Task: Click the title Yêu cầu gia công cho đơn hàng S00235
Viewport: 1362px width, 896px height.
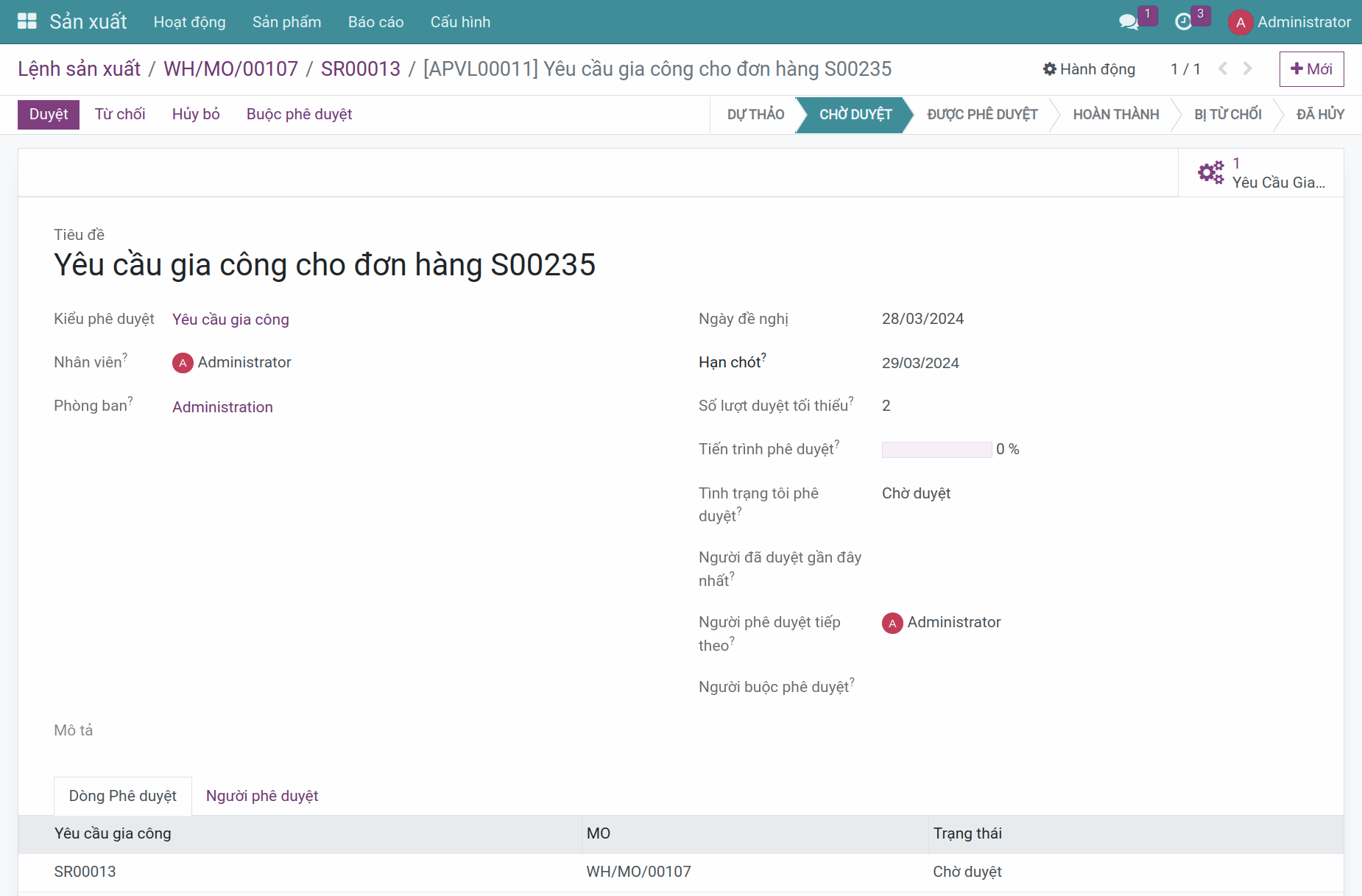Action: (x=325, y=265)
